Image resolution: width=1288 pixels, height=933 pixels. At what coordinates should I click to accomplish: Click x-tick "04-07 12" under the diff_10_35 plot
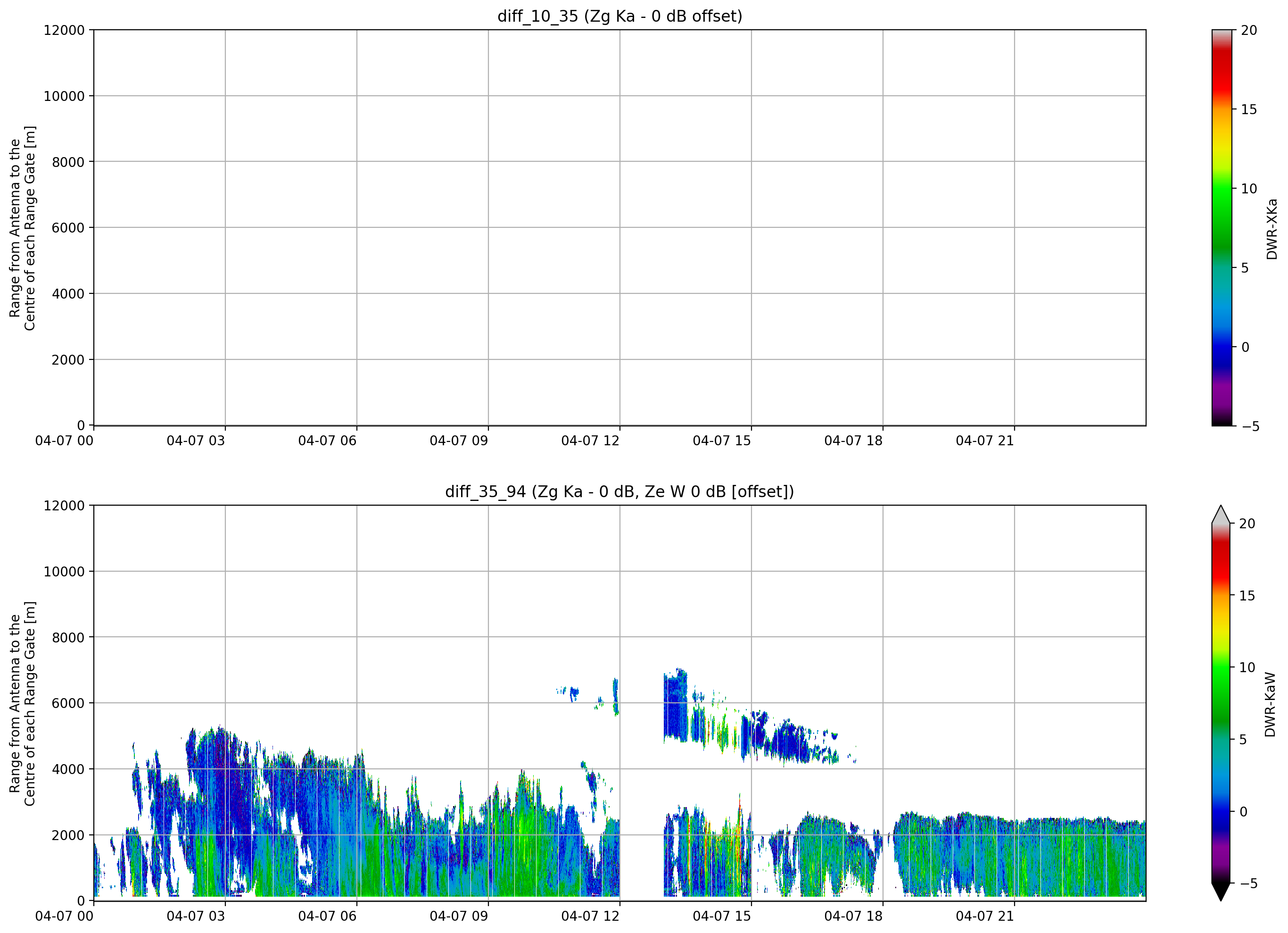pyautogui.click(x=590, y=441)
